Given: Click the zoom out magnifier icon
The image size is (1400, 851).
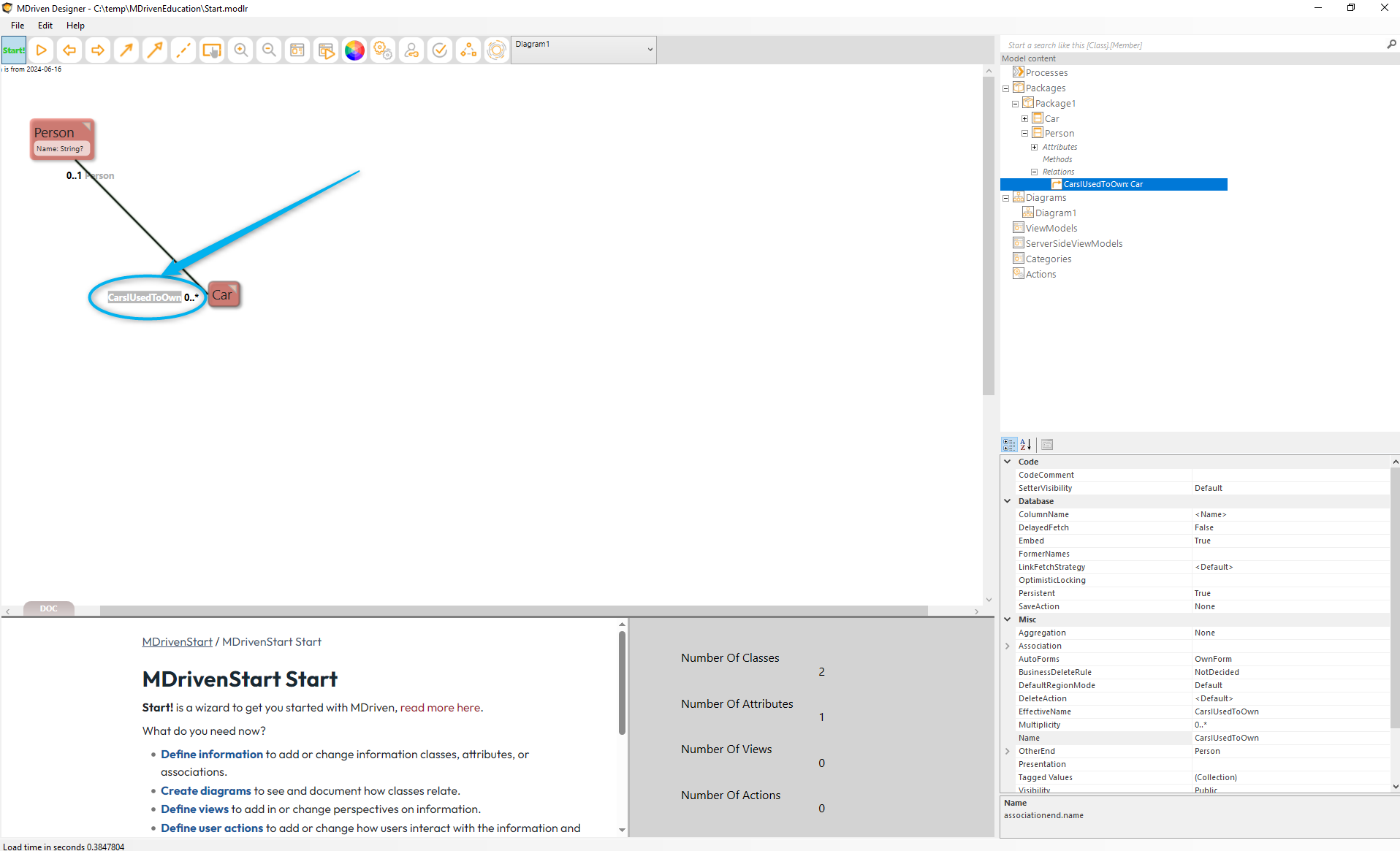Looking at the screenshot, I should (x=269, y=50).
